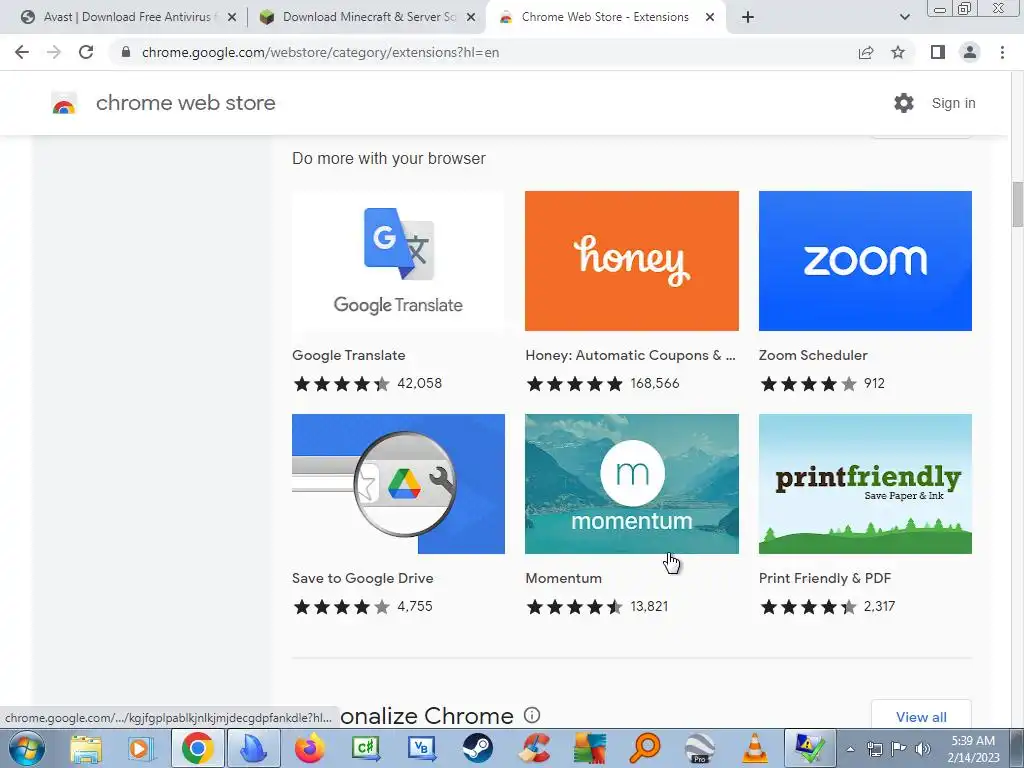Reload the current page
The height and width of the screenshot is (768, 1024).
86,52
